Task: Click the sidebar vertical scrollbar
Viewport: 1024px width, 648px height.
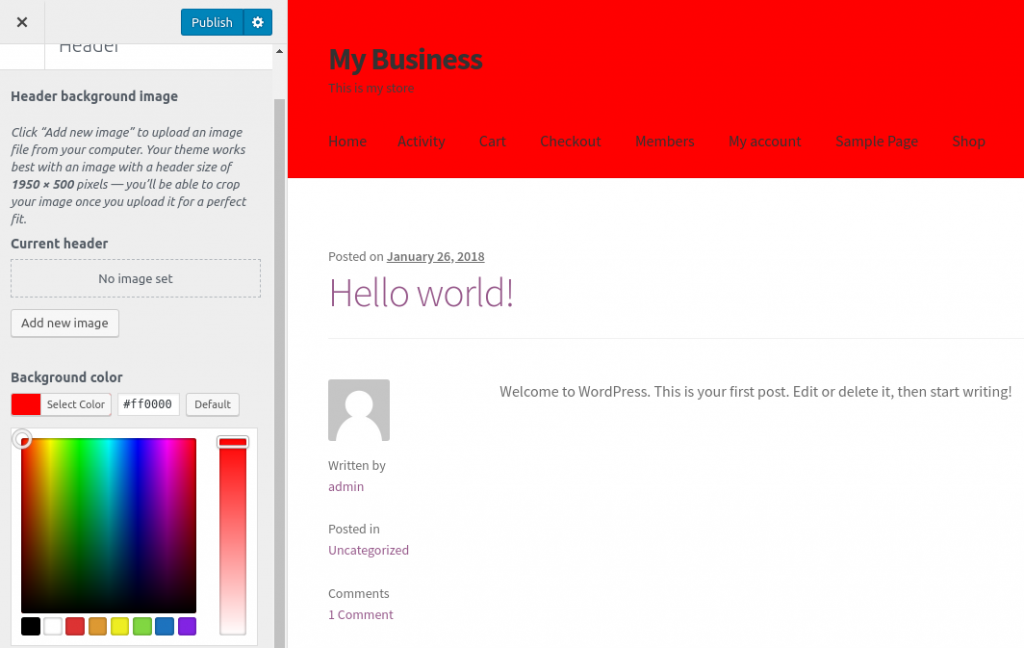Action: click(280, 372)
